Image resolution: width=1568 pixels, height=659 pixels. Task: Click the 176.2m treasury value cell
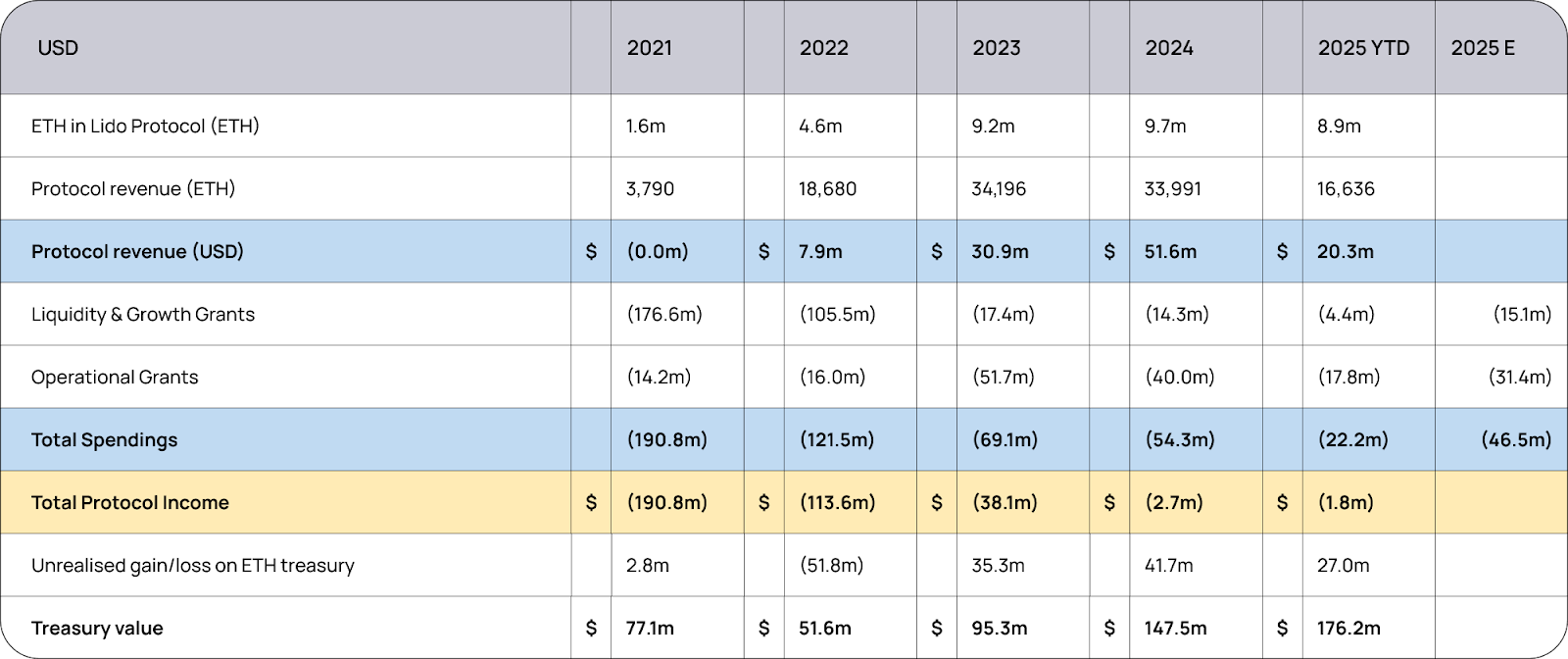tap(1348, 628)
